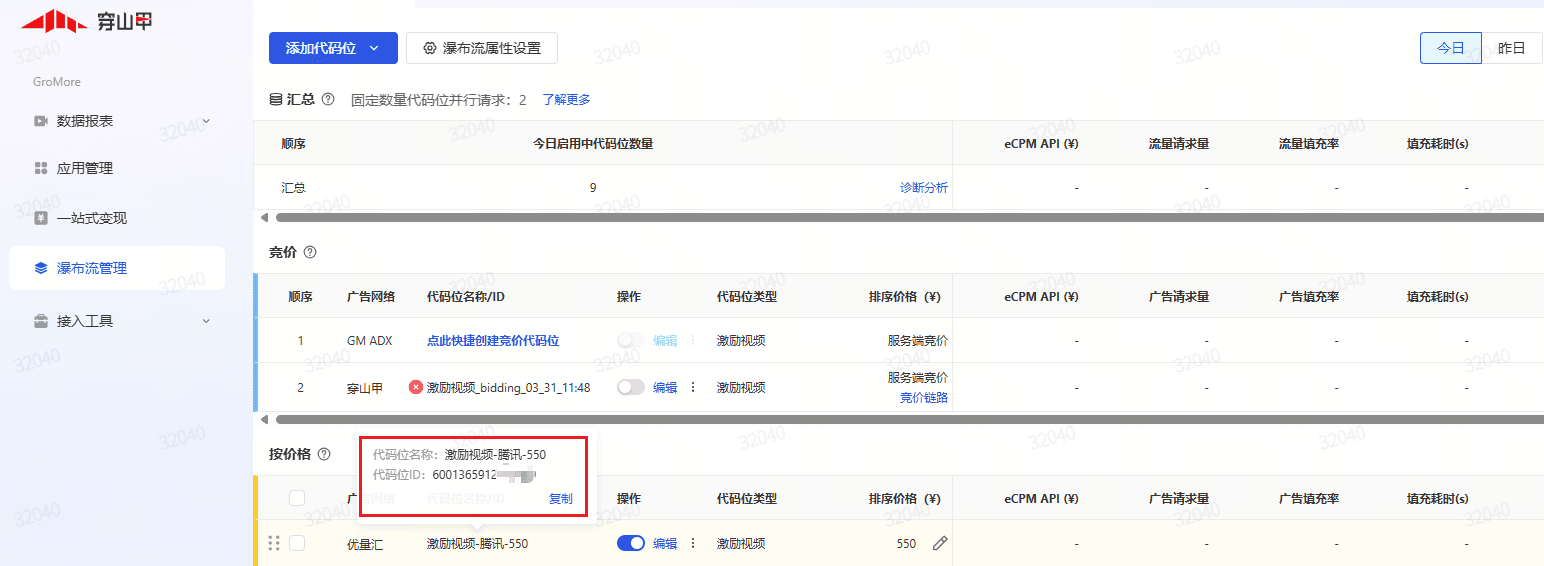Click 点此快捷创建竞价代码位 link
Image resolution: width=1544 pixels, height=566 pixels.
point(493,341)
